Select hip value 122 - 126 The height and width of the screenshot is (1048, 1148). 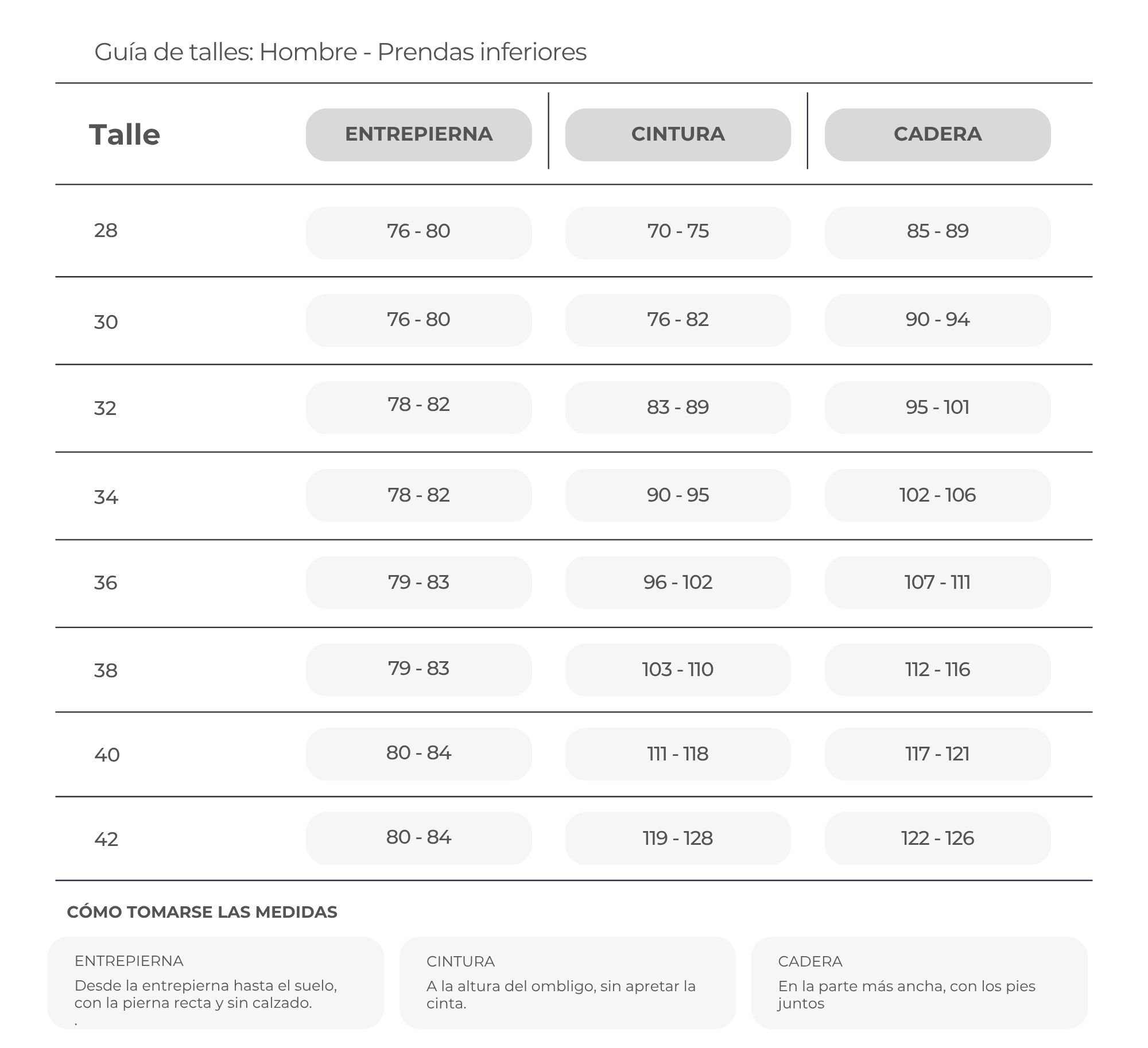click(x=937, y=839)
